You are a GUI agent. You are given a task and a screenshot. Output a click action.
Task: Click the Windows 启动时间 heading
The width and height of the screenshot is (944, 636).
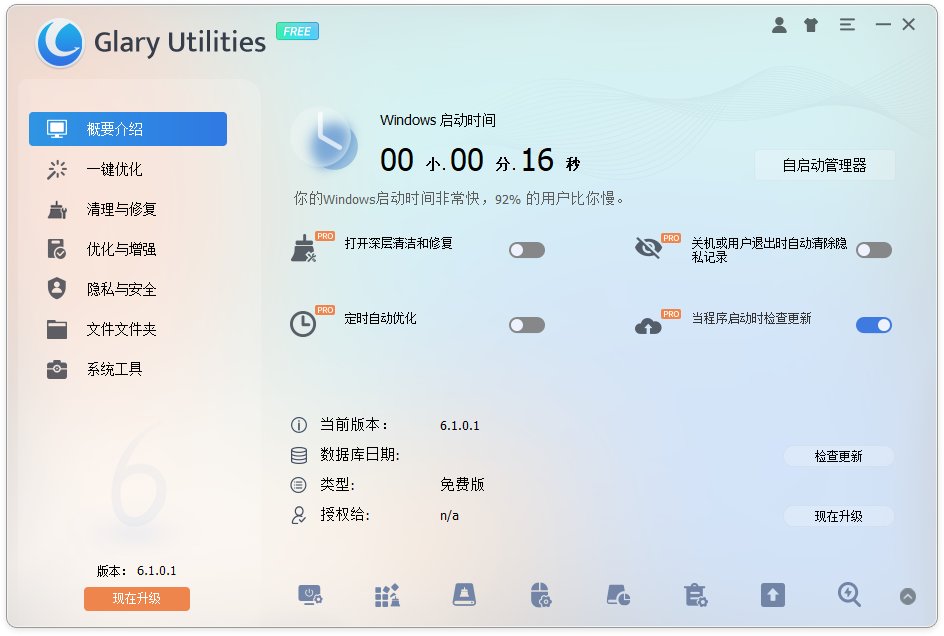click(438, 120)
